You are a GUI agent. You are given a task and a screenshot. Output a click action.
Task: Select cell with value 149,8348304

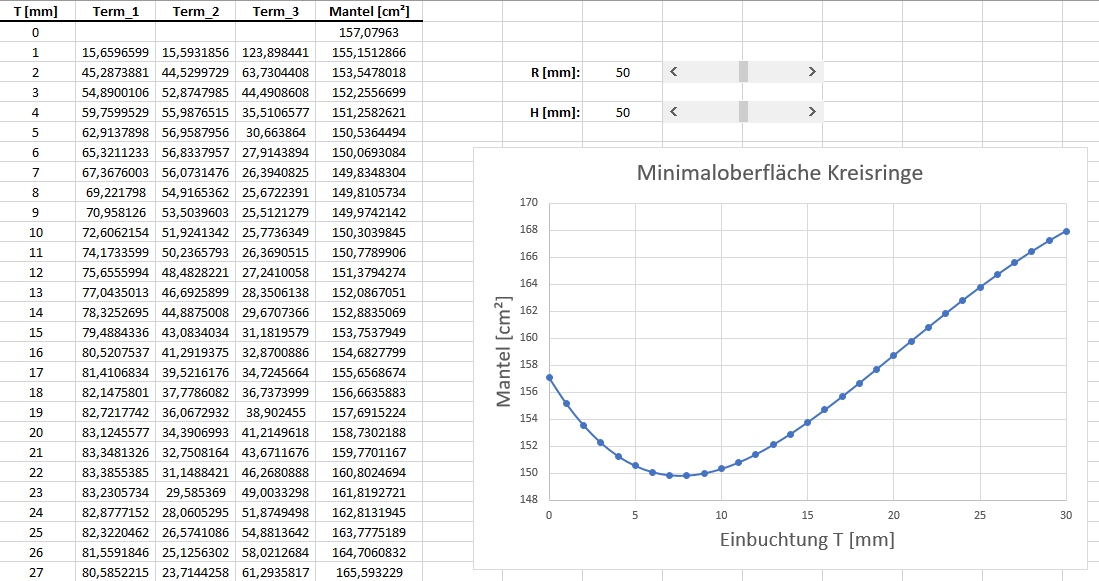(369, 172)
